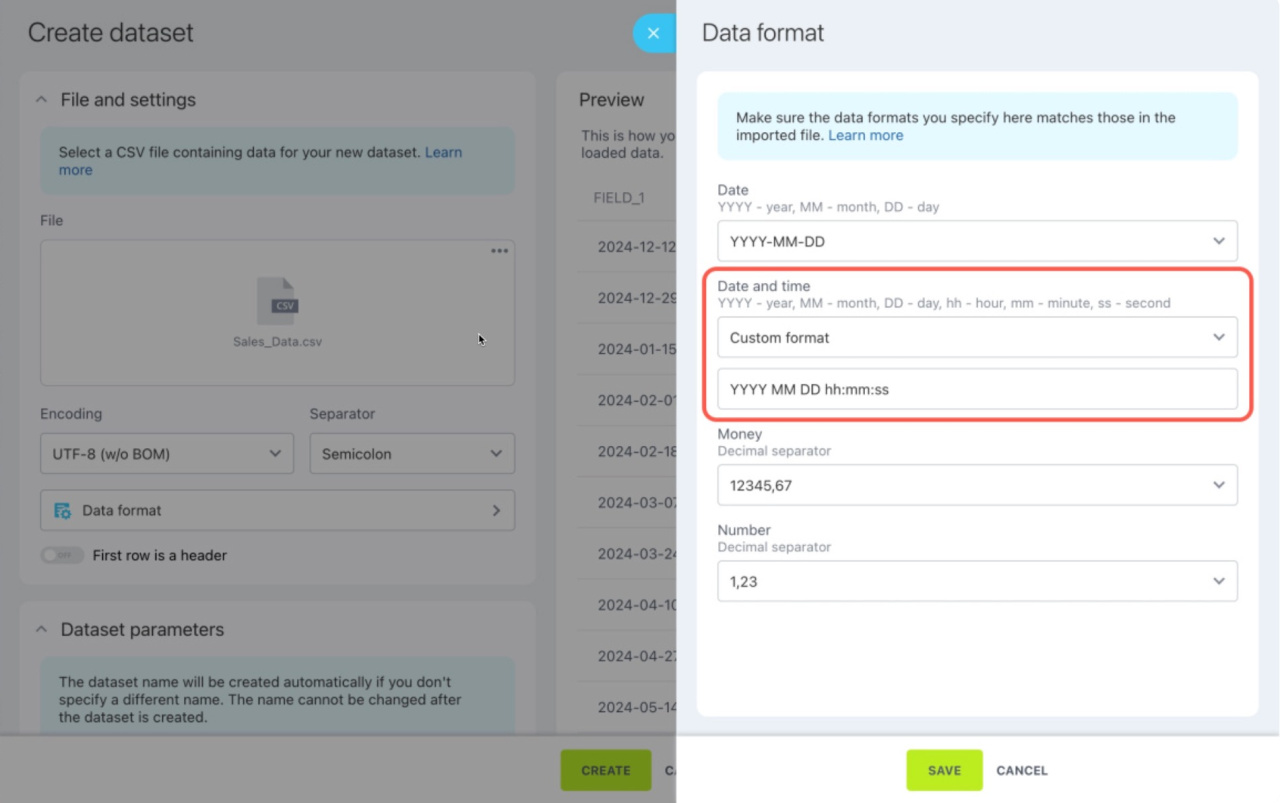Toggle the First row is a header switch
Image resolution: width=1280 pixels, height=803 pixels.
[x=62, y=555]
